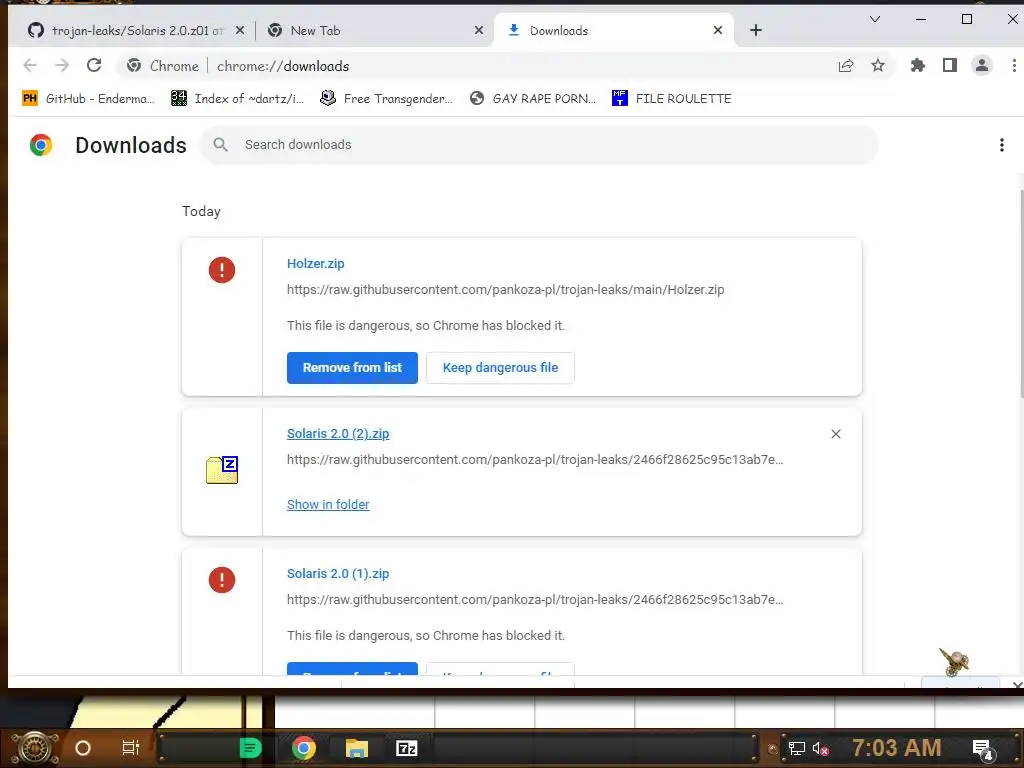Open network status tray icon
This screenshot has height=768, width=1024.
click(x=797, y=748)
